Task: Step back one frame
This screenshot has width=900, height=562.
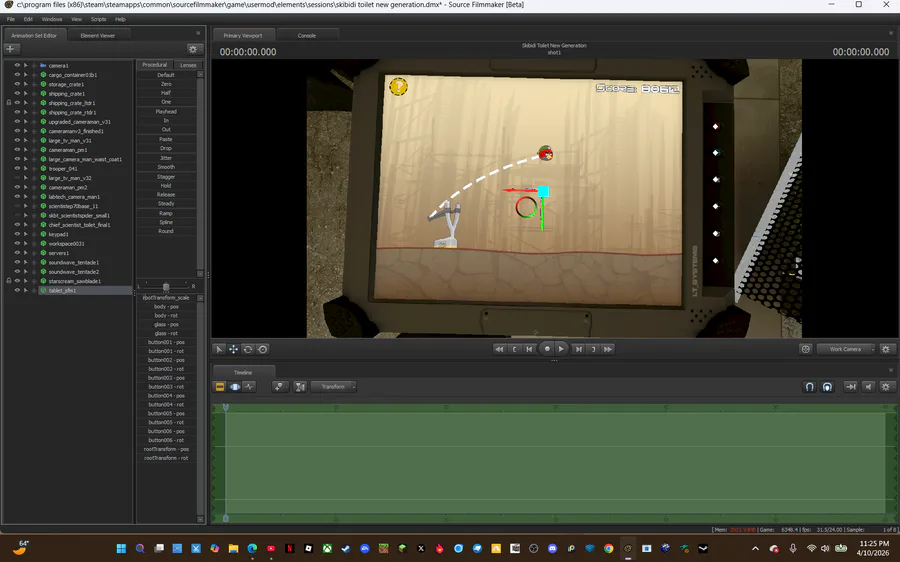Action: 529,349
